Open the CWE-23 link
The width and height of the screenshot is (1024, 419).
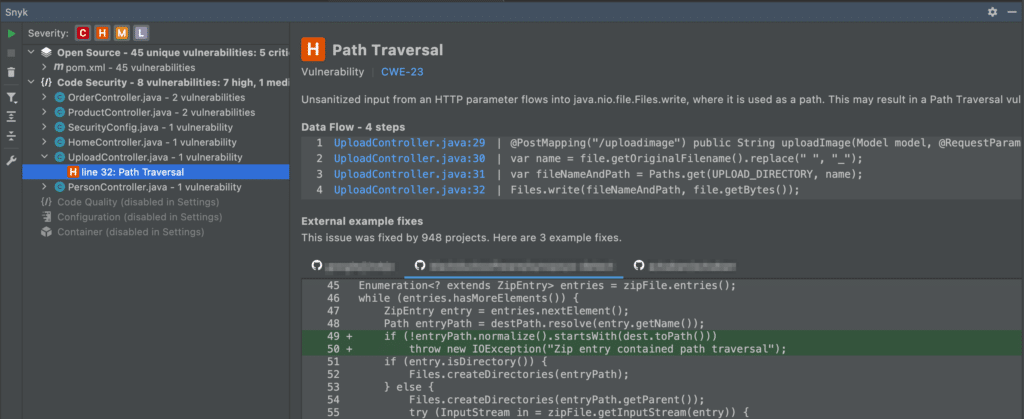click(x=402, y=72)
